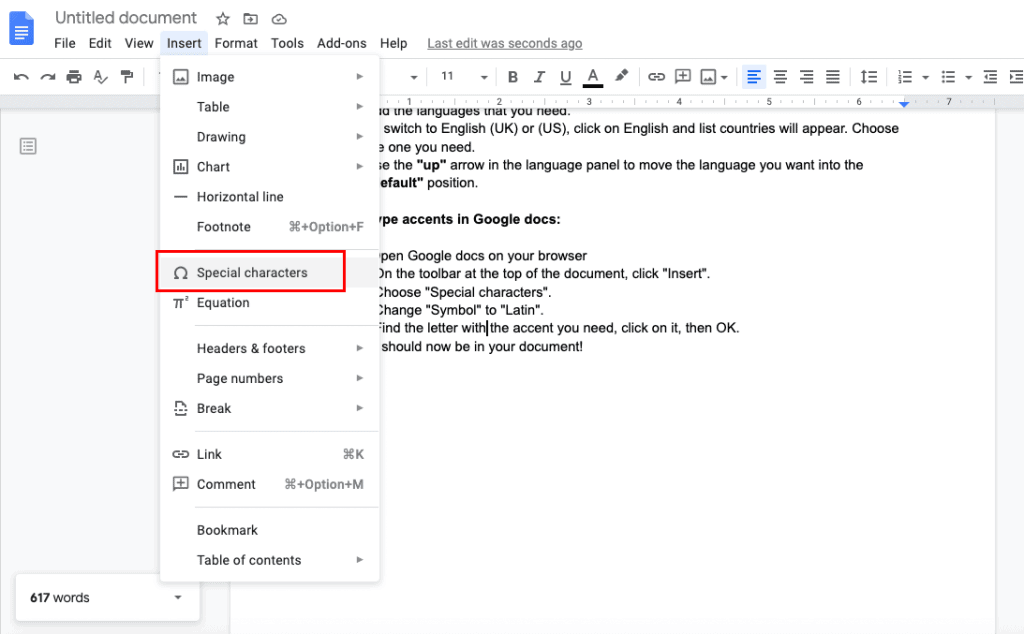
Task: Insert an Equation
Action: (x=270, y=303)
